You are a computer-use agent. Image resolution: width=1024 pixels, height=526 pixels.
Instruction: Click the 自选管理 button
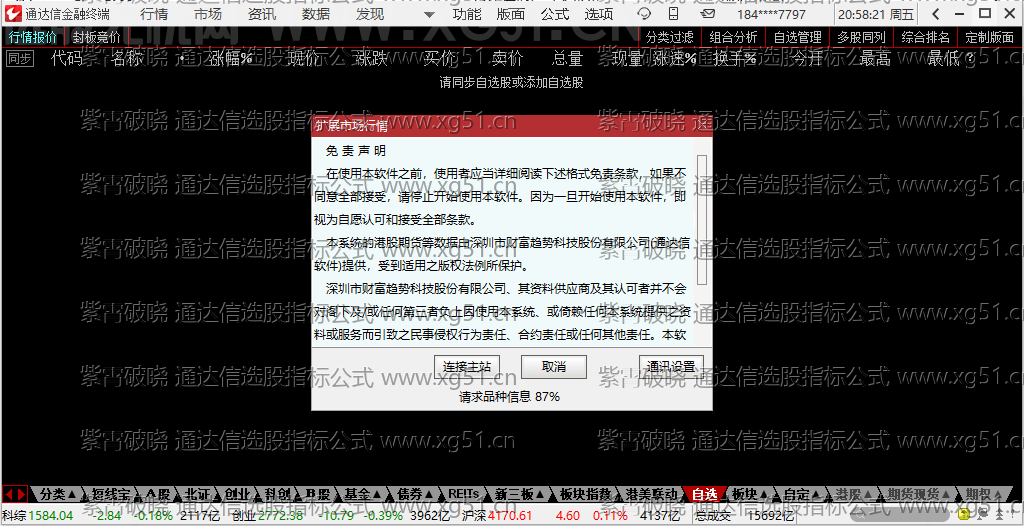[x=798, y=37]
